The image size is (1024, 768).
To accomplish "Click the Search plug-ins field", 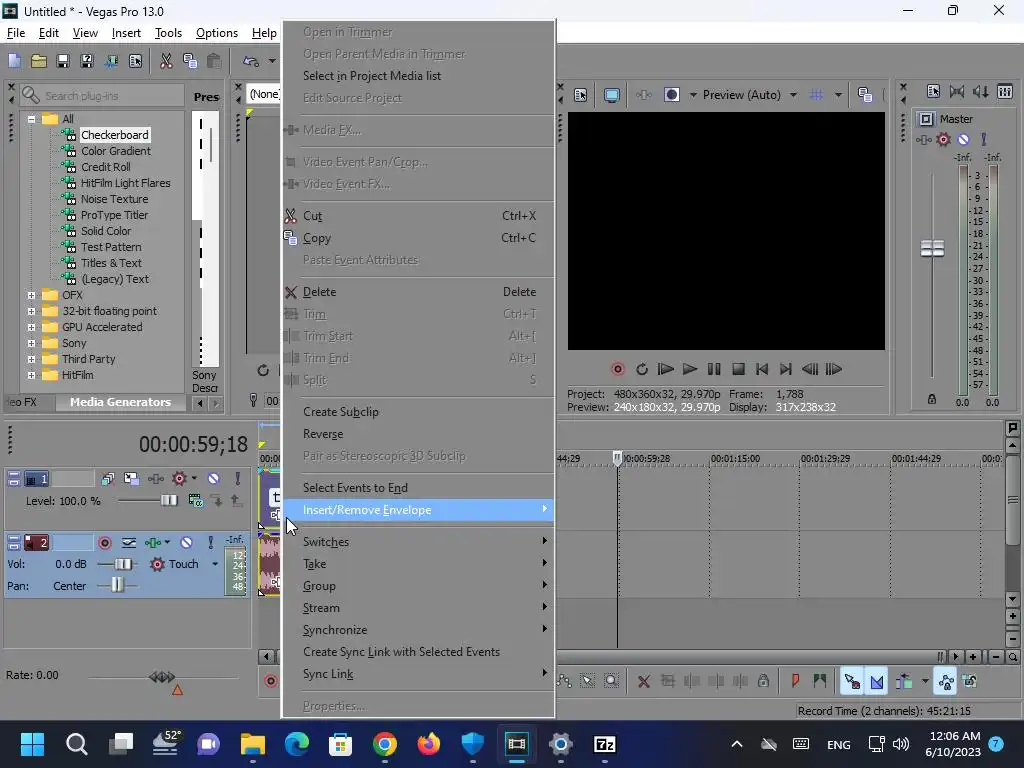I will click(x=103, y=95).
